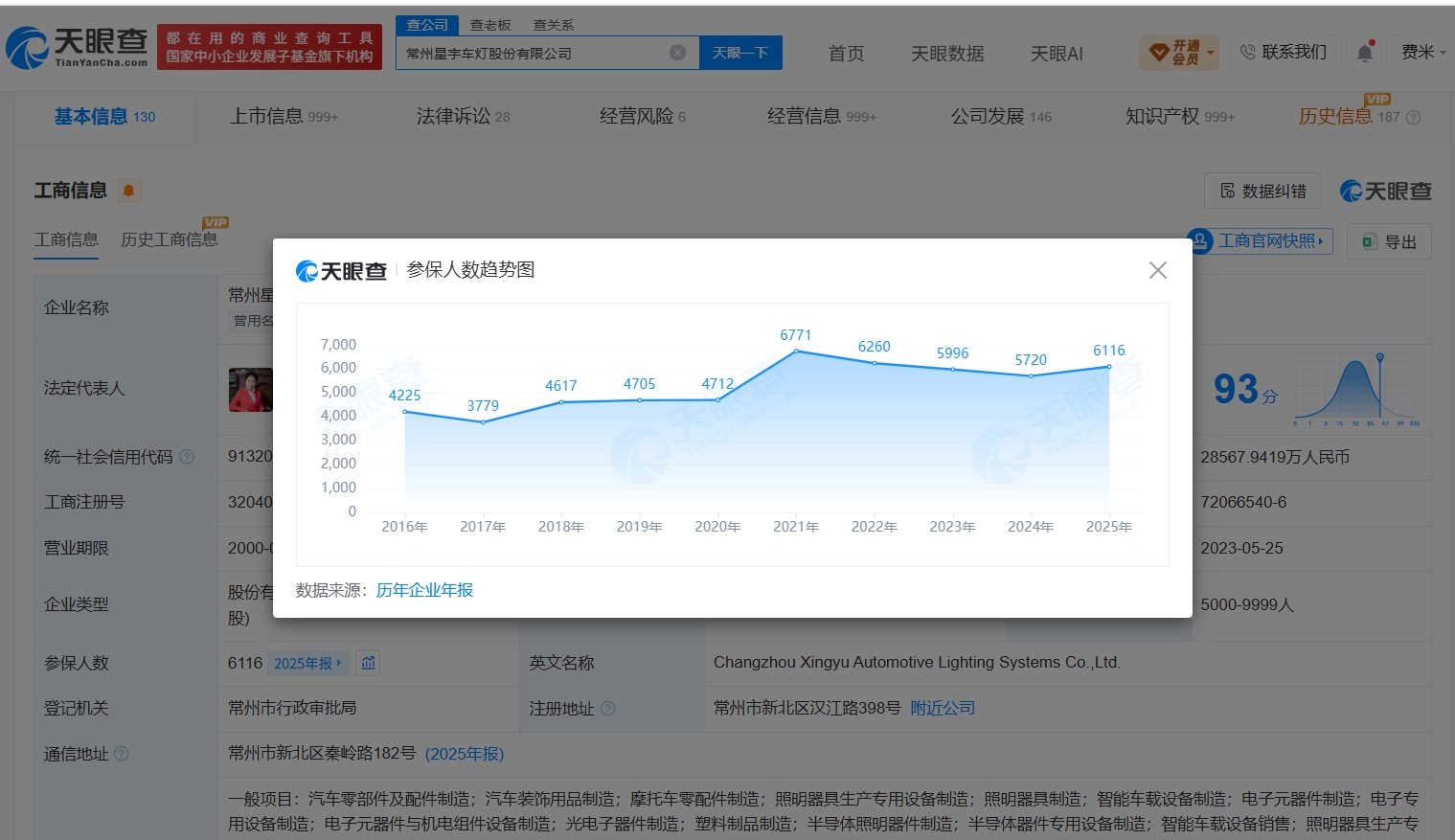The image size is (1455, 840).
Task: Select the 经营风险 tab
Action: pyautogui.click(x=643, y=116)
